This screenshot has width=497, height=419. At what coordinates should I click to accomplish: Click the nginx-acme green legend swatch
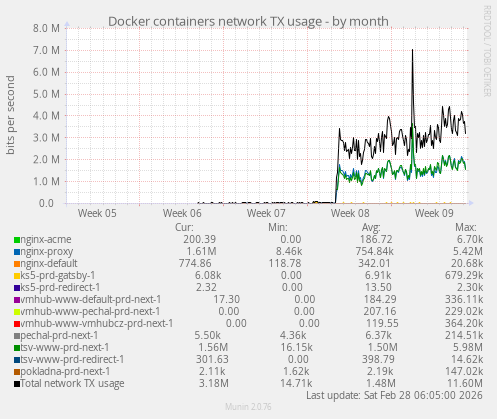tap(17, 240)
